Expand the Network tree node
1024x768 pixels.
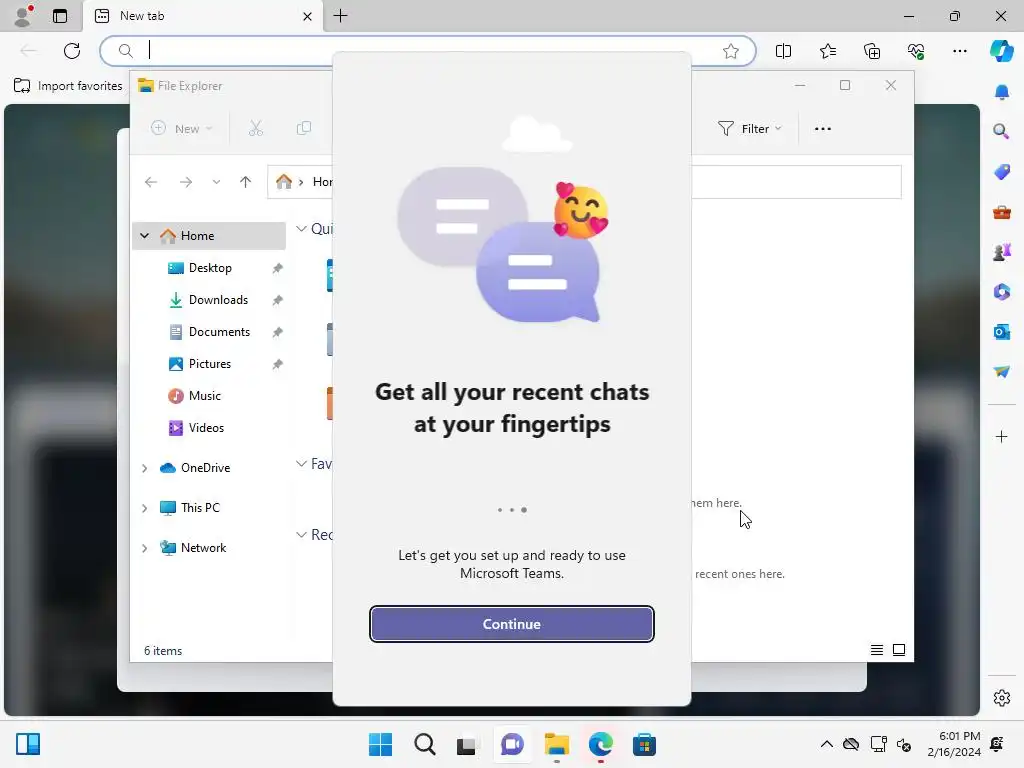tap(145, 548)
